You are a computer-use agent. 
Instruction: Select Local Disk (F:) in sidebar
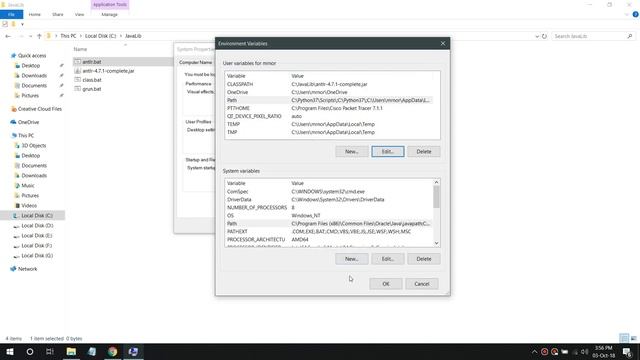[37, 245]
